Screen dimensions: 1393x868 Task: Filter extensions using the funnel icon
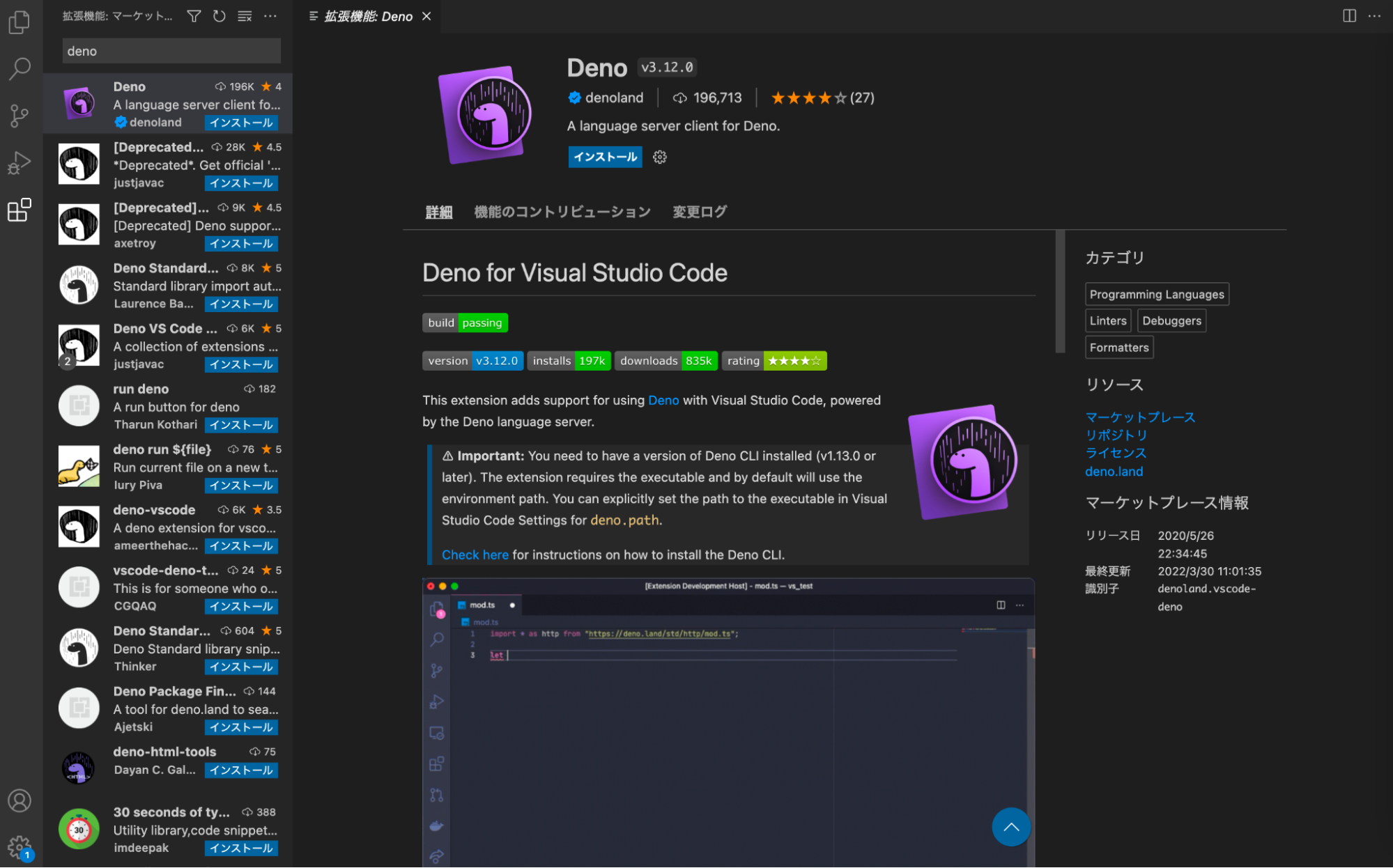click(194, 16)
